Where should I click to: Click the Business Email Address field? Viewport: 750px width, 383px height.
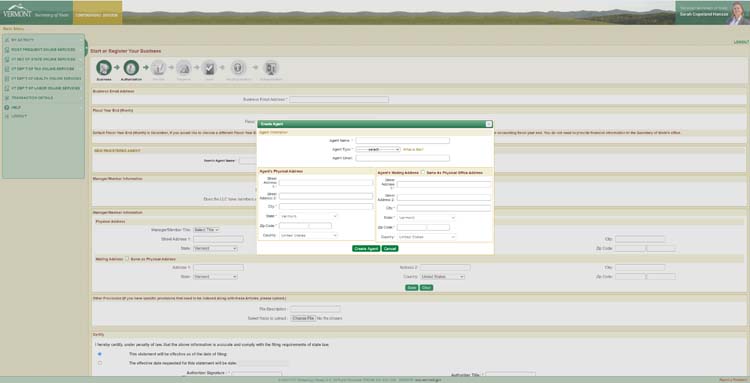pos(339,99)
